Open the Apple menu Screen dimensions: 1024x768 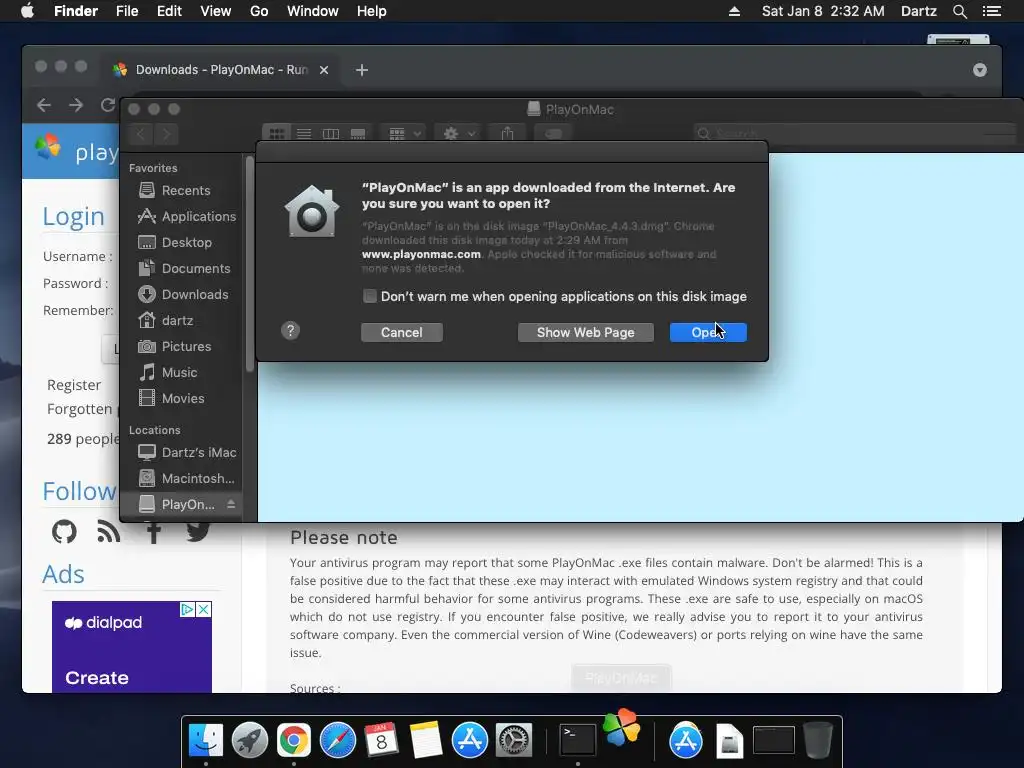click(x=27, y=11)
